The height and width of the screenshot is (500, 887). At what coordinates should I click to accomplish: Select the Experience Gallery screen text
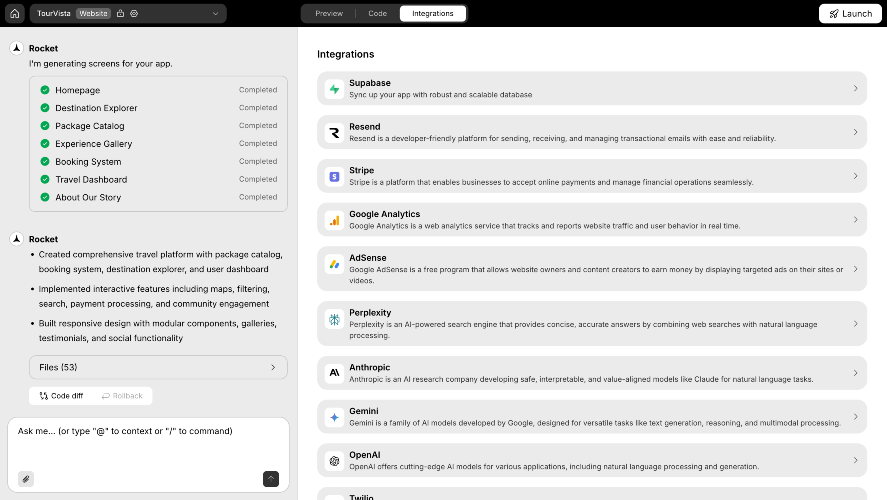point(93,144)
